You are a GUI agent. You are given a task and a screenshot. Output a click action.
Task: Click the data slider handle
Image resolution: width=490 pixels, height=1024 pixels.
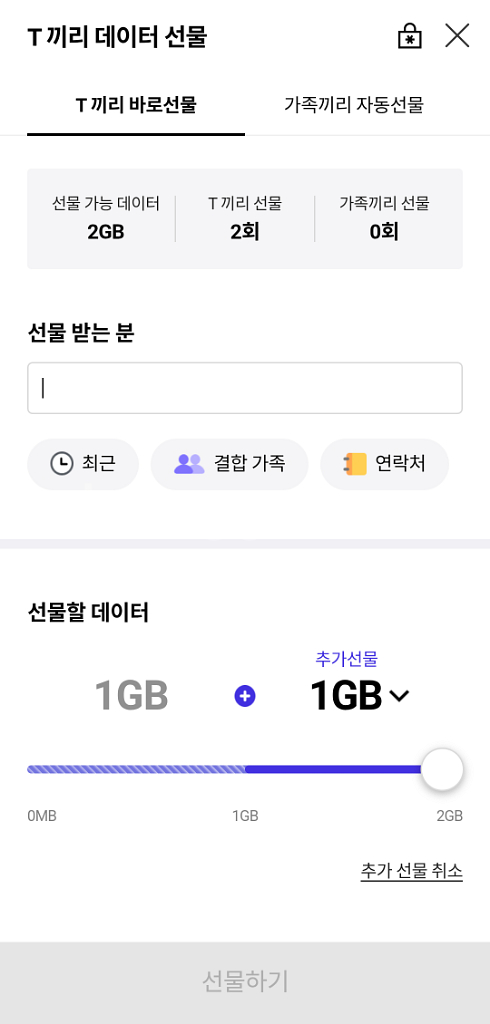[x=442, y=769]
